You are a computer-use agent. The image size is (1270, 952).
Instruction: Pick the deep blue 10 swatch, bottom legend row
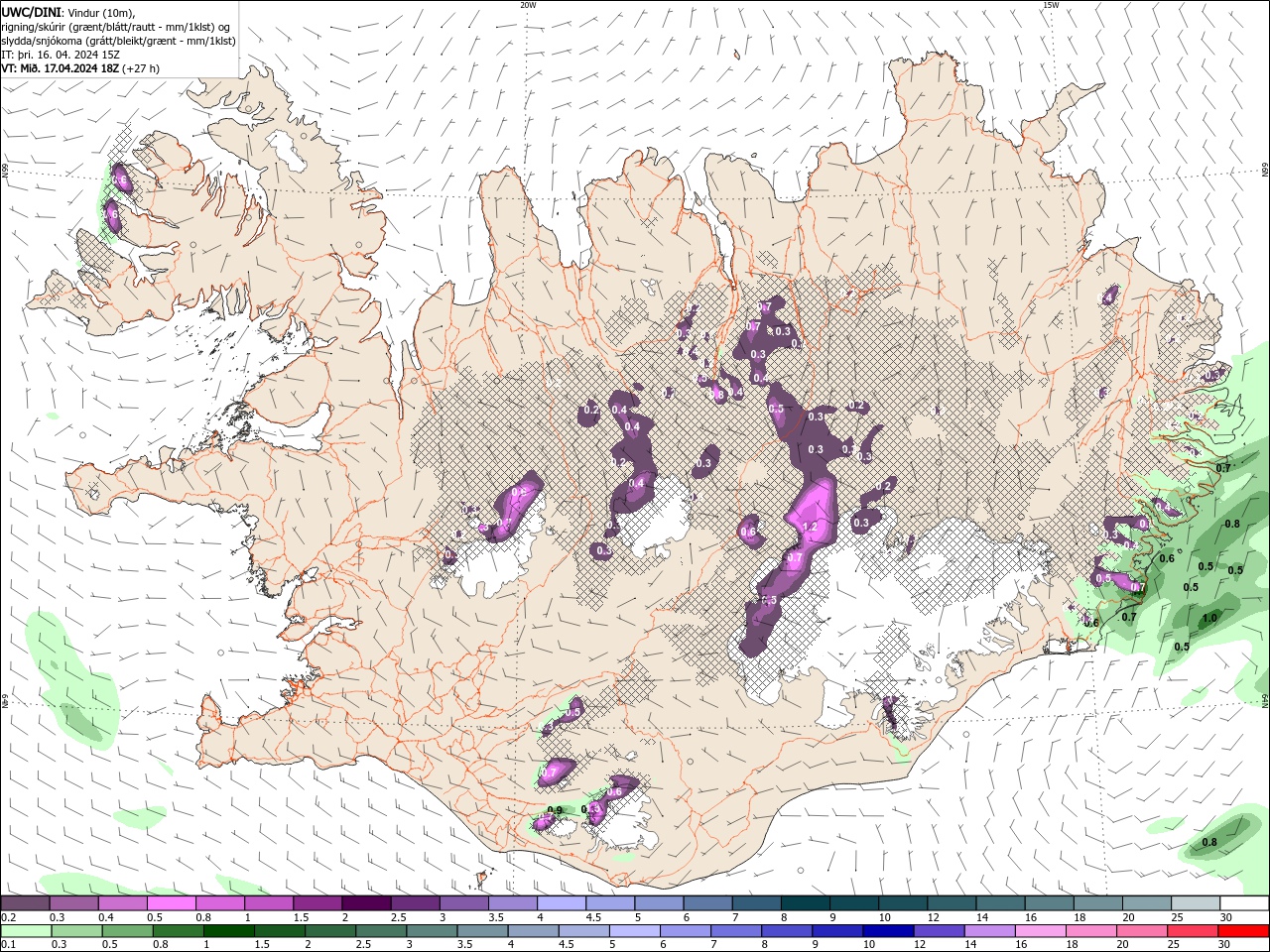[888, 931]
